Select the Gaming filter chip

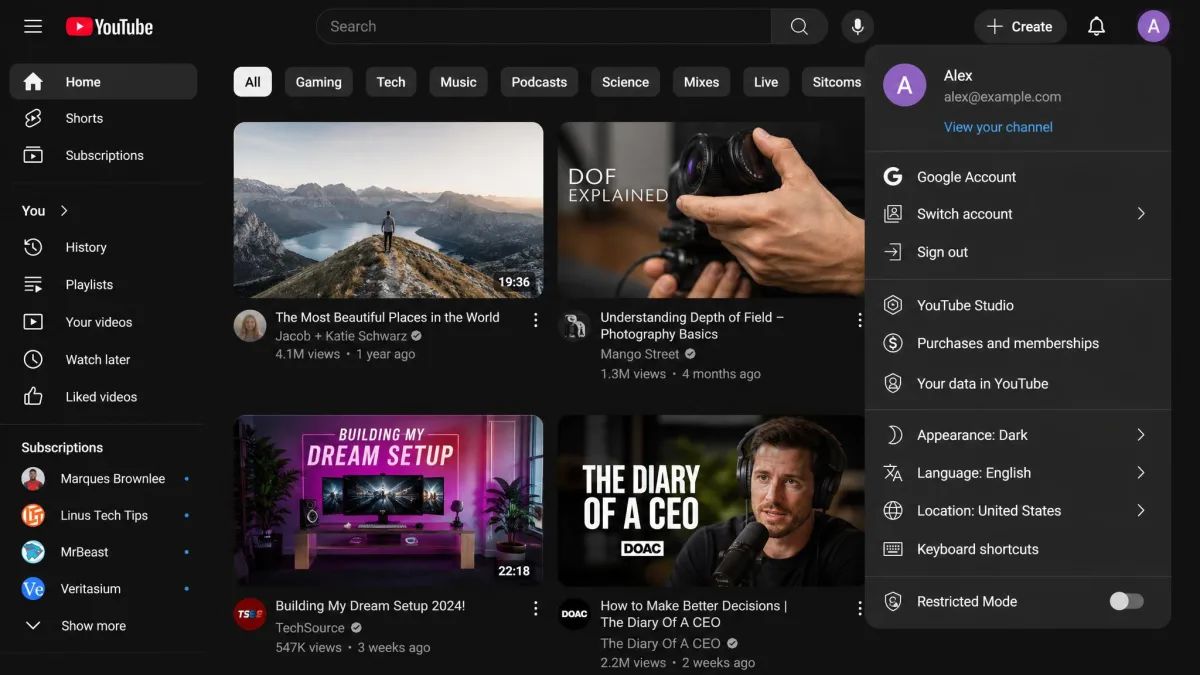pos(319,82)
